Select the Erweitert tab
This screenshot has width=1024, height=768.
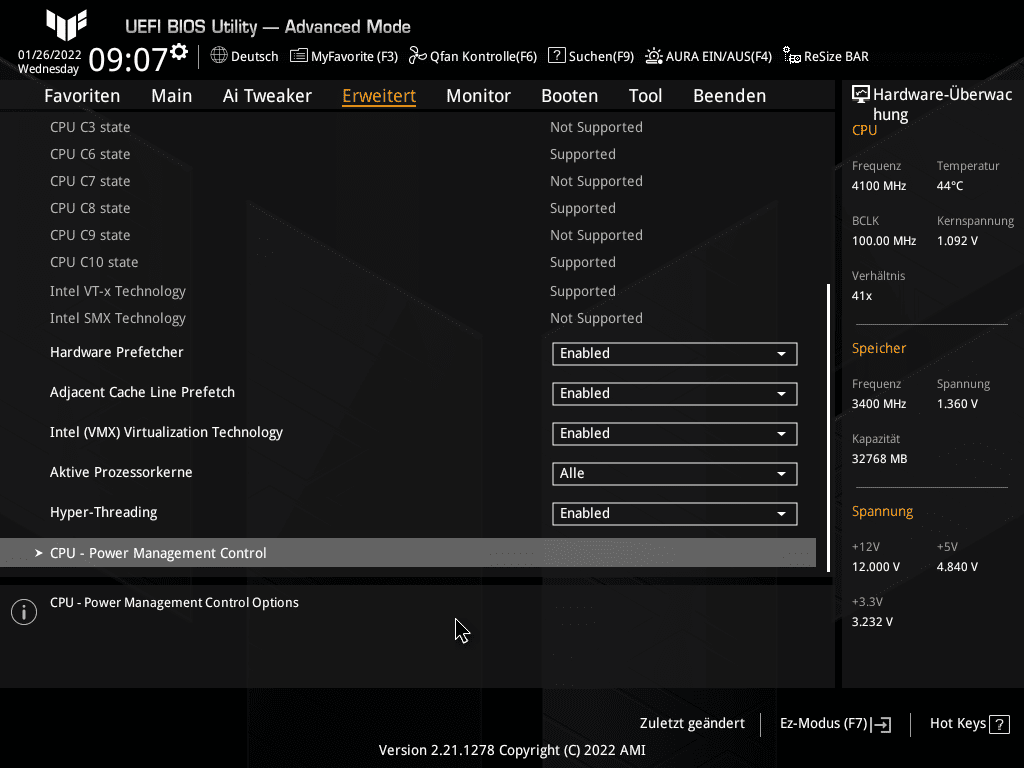379,95
